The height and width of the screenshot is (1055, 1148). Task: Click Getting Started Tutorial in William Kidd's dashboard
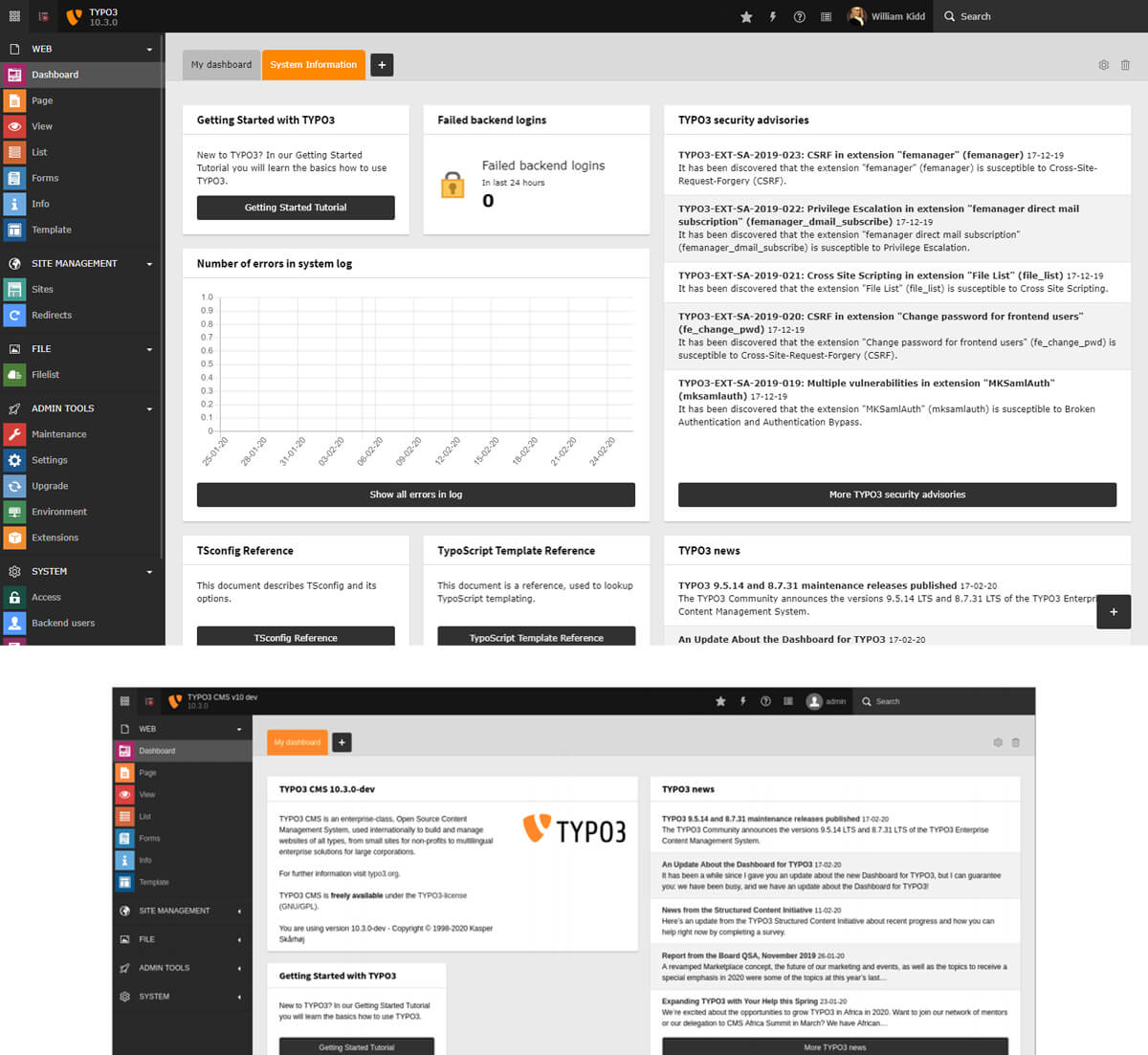coord(296,208)
